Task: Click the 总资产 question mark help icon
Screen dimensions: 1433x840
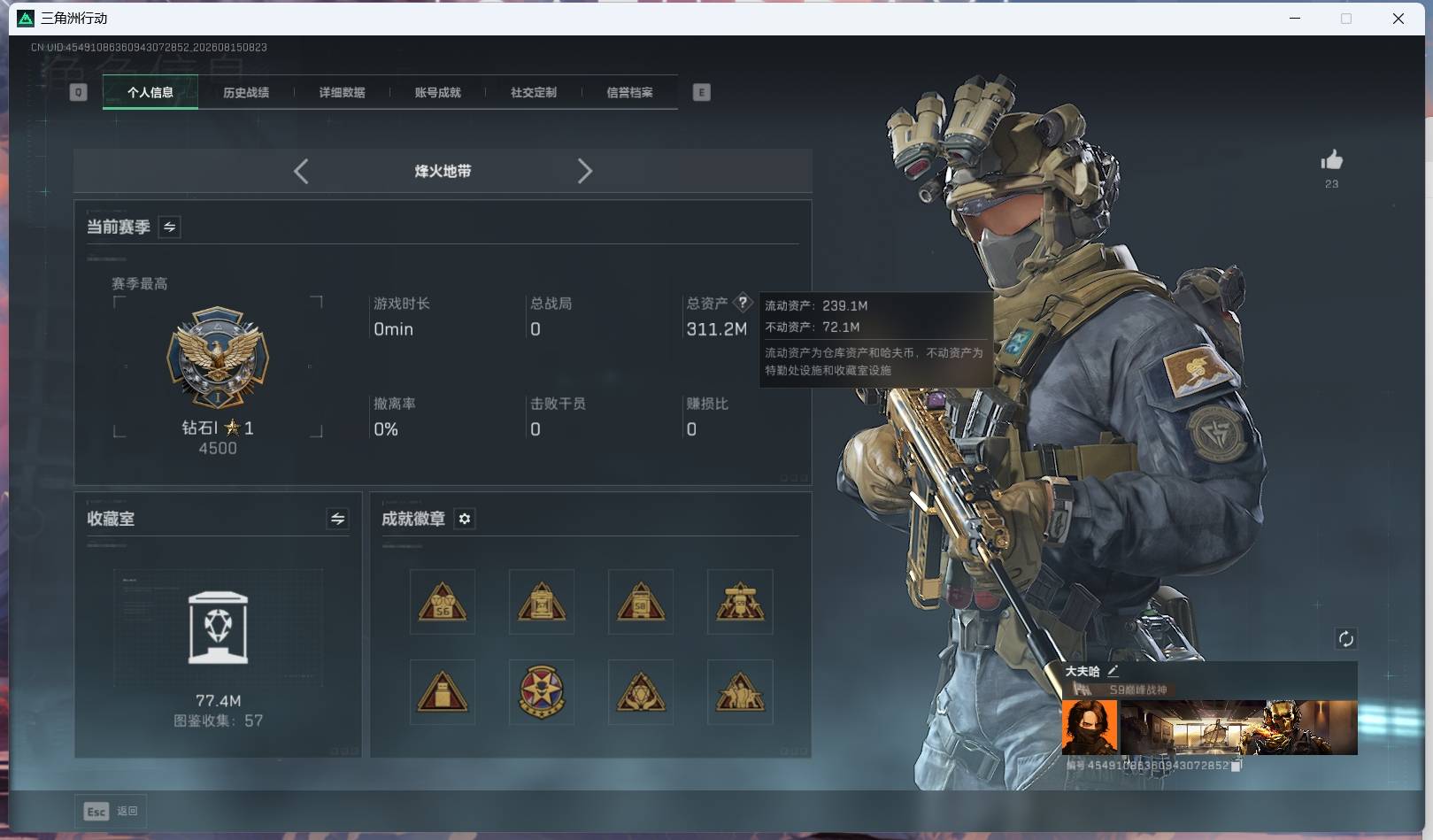Action: pyautogui.click(x=743, y=303)
